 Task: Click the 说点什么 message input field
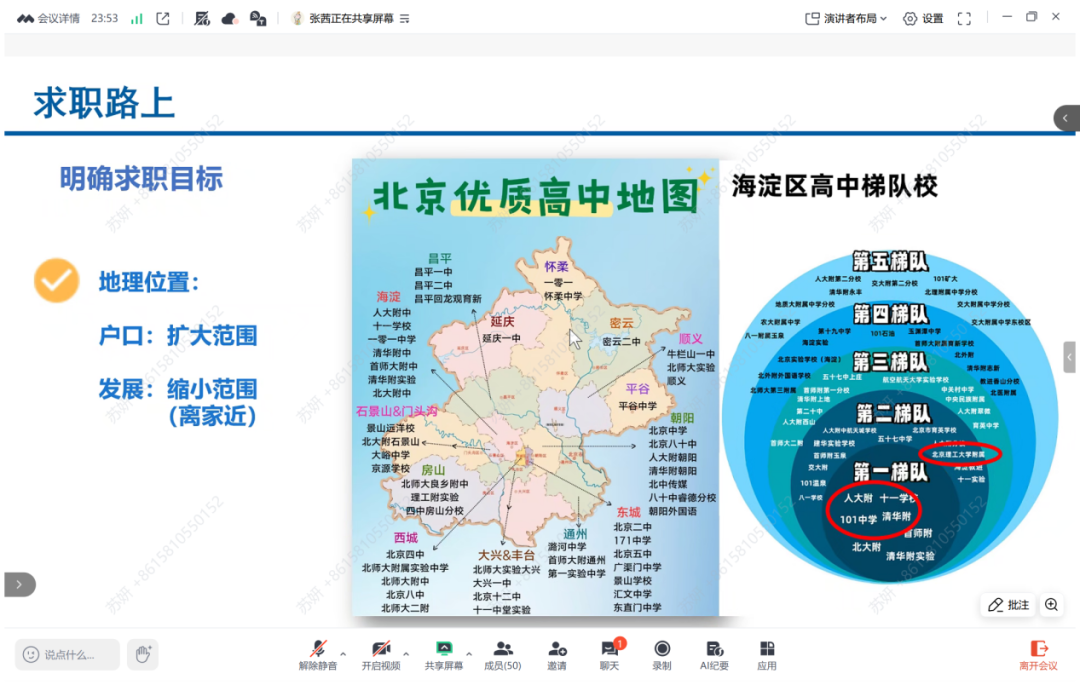68,654
